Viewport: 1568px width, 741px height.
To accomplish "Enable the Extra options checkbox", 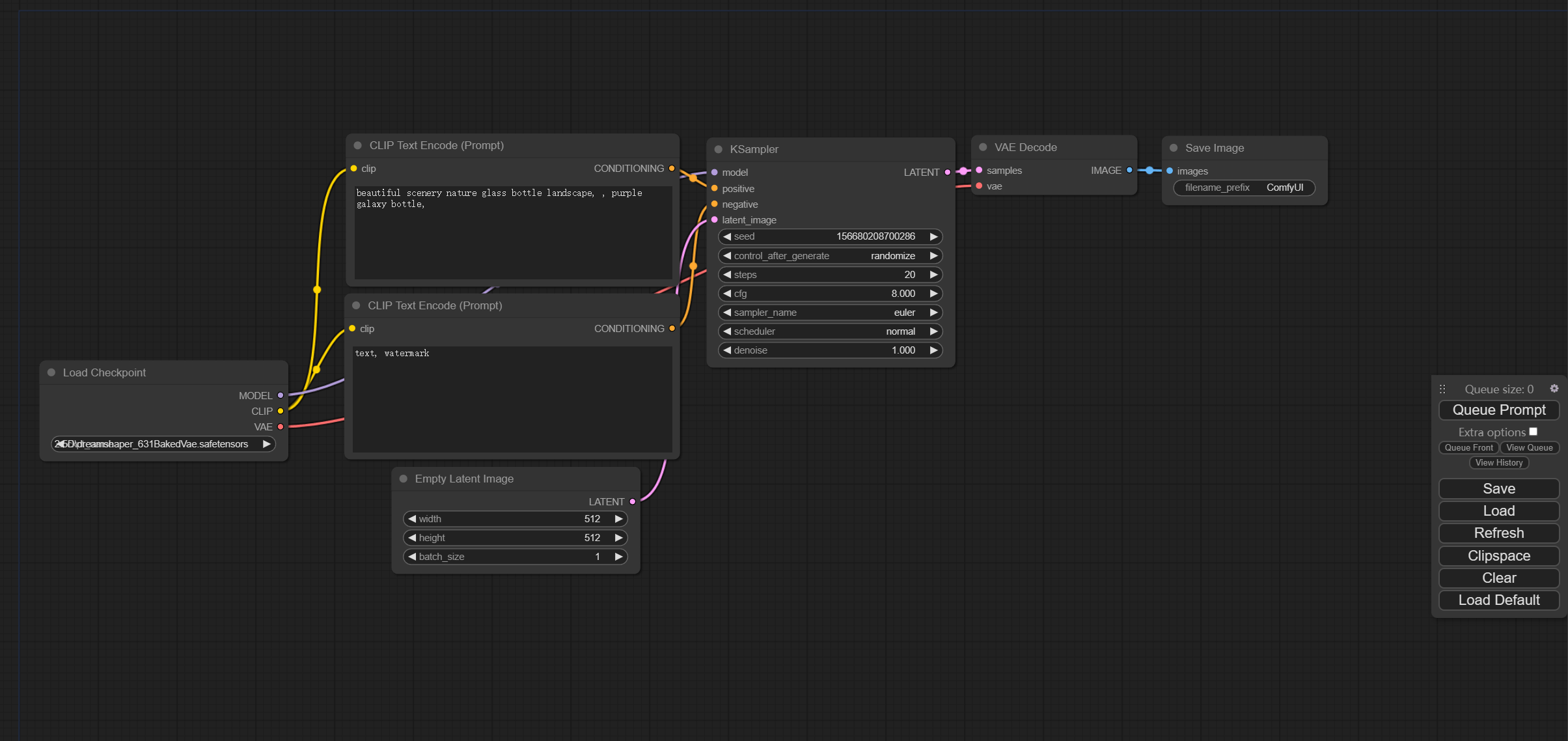I will tap(1533, 432).
